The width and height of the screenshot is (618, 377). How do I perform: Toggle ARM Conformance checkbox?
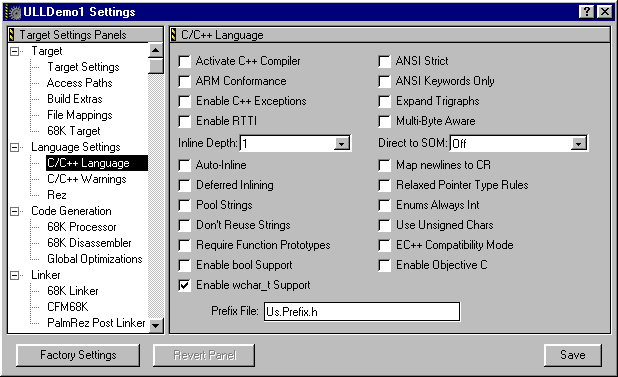(184, 81)
